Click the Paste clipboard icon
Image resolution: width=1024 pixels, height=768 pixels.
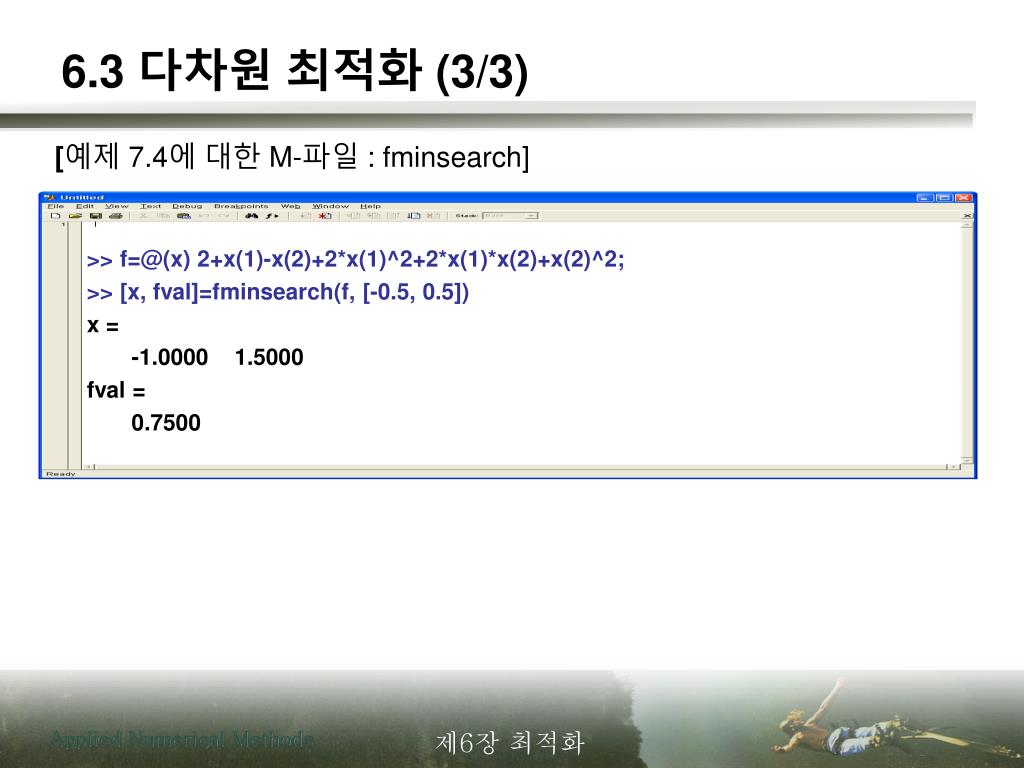click(184, 216)
